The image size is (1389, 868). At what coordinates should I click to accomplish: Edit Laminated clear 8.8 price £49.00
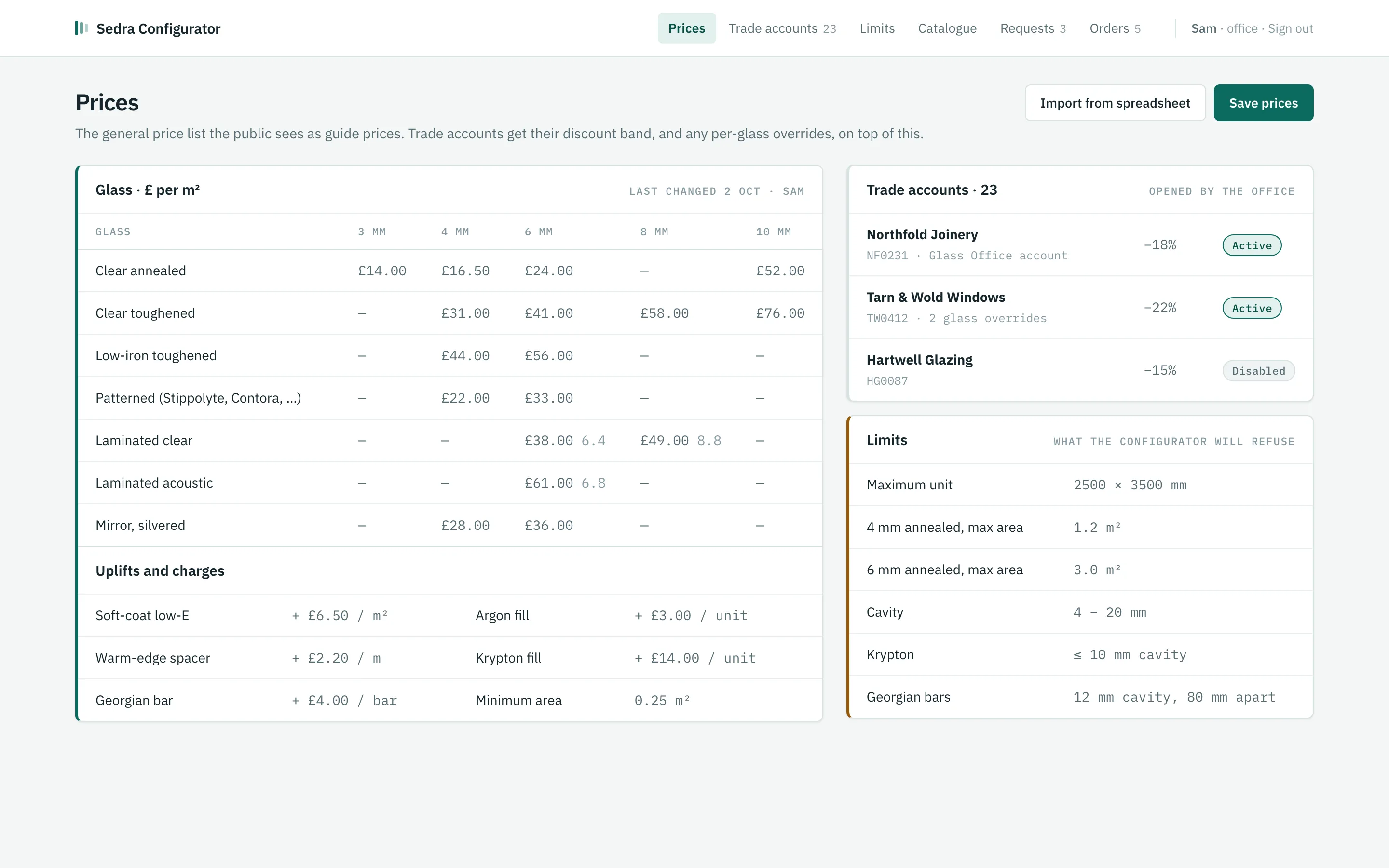664,441
